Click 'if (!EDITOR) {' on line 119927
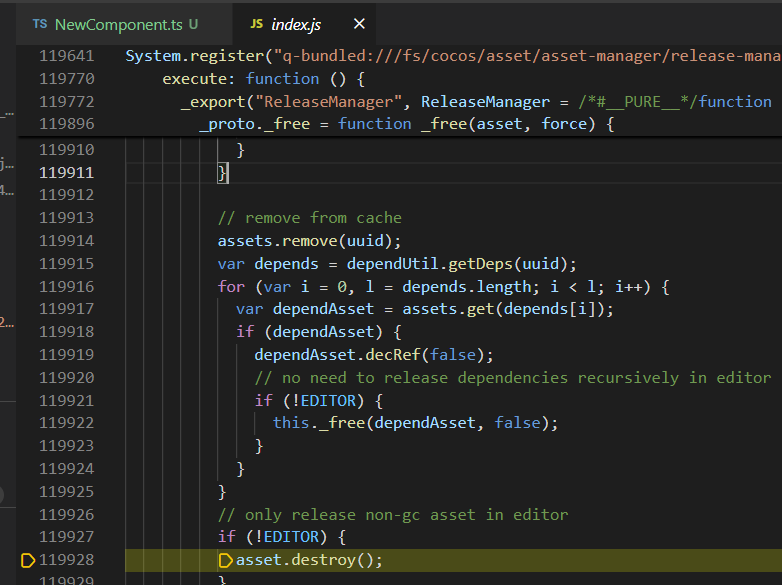Image resolution: width=782 pixels, height=585 pixels. click(x=282, y=537)
